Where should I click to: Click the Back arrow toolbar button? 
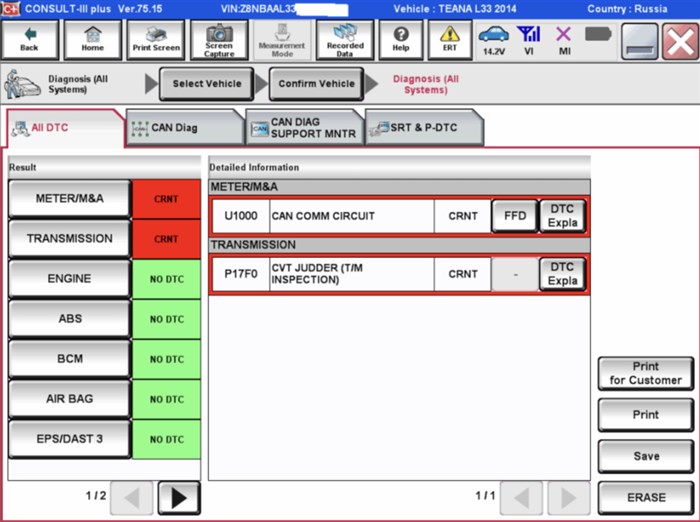(x=29, y=39)
